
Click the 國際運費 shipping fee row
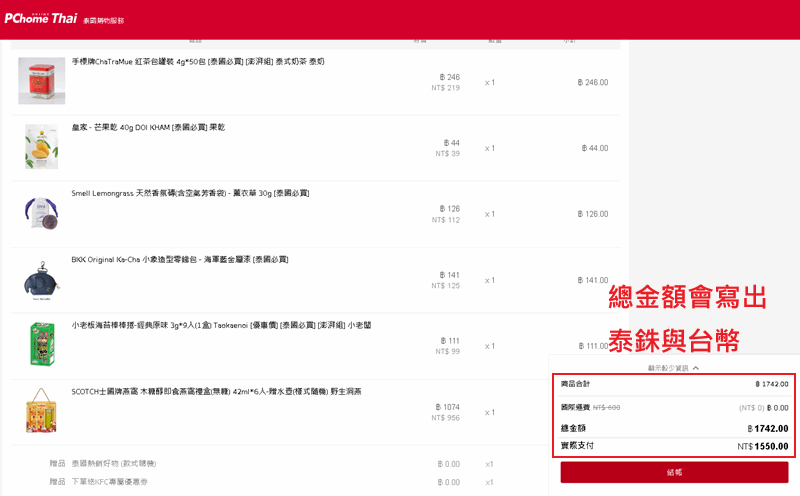click(674, 408)
